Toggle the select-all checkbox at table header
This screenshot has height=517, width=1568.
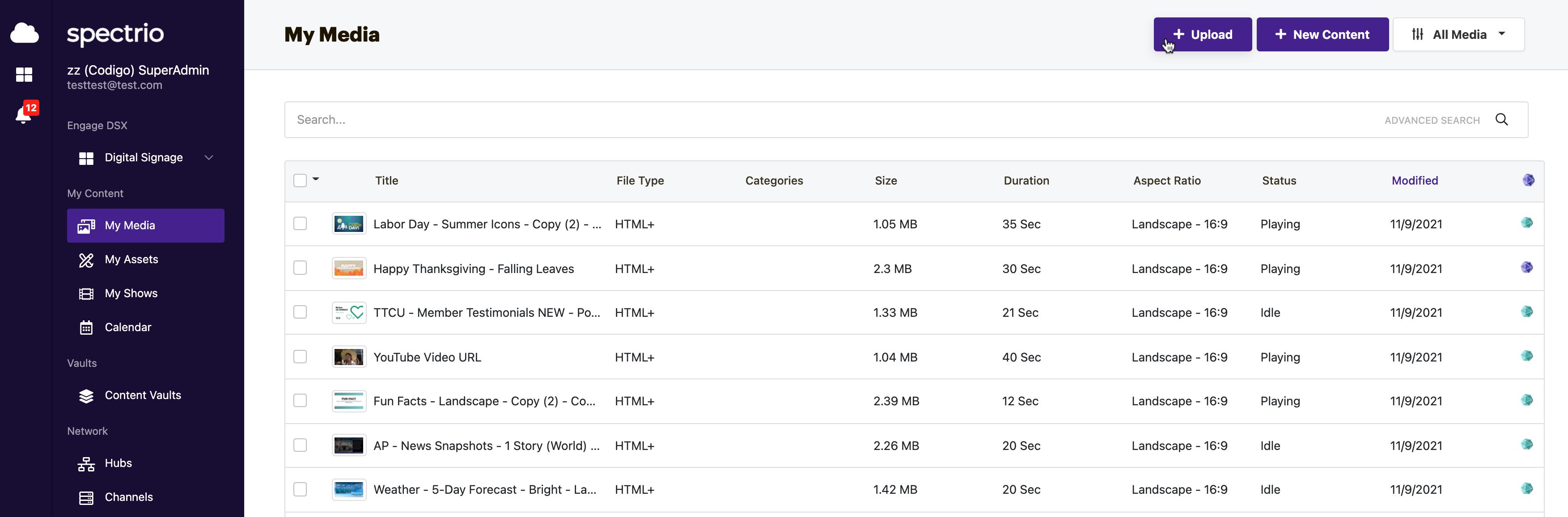[301, 180]
